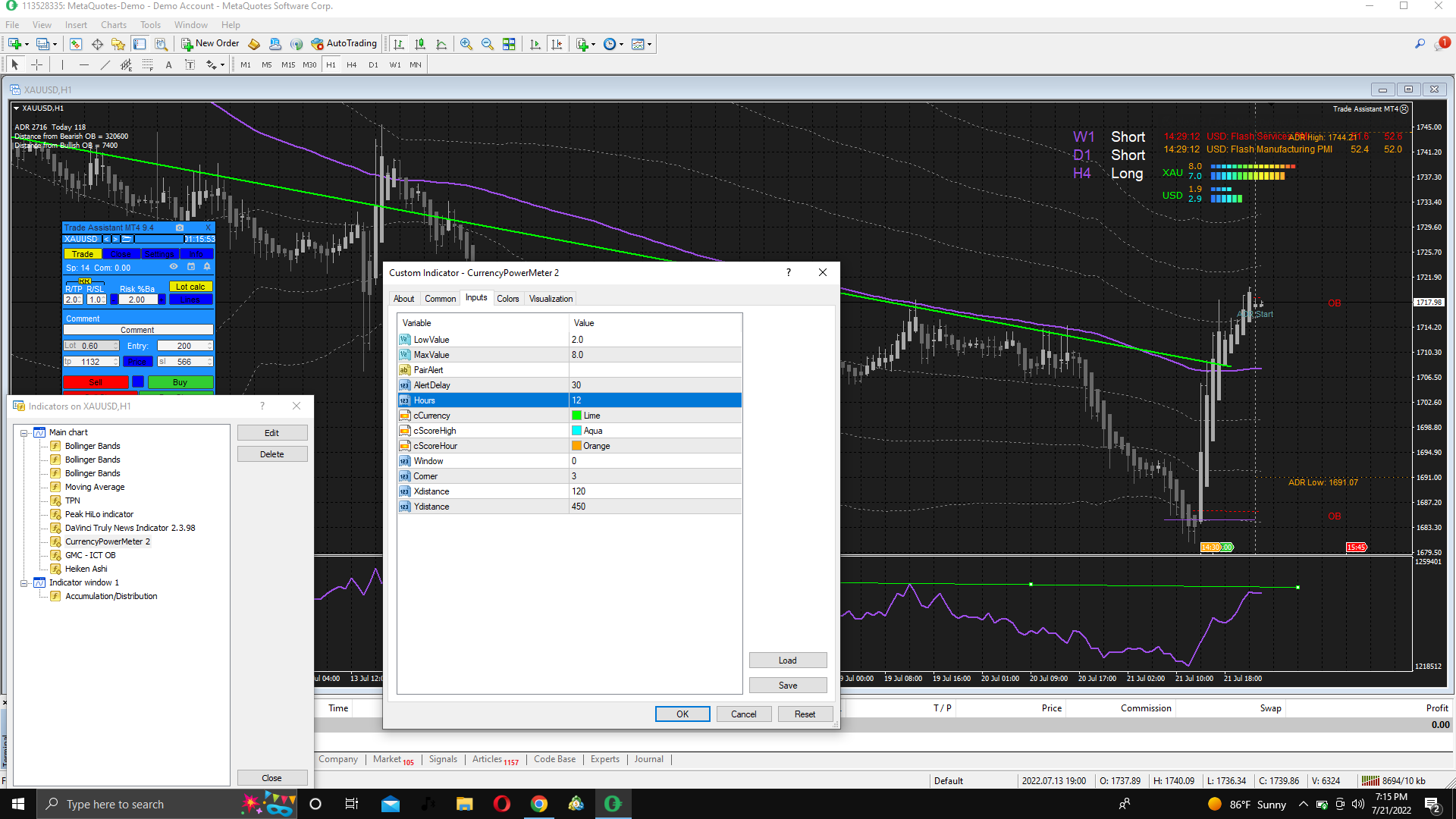Image resolution: width=1456 pixels, height=819 pixels.
Task: Click the Zoom Out magnifier icon
Action: point(487,44)
